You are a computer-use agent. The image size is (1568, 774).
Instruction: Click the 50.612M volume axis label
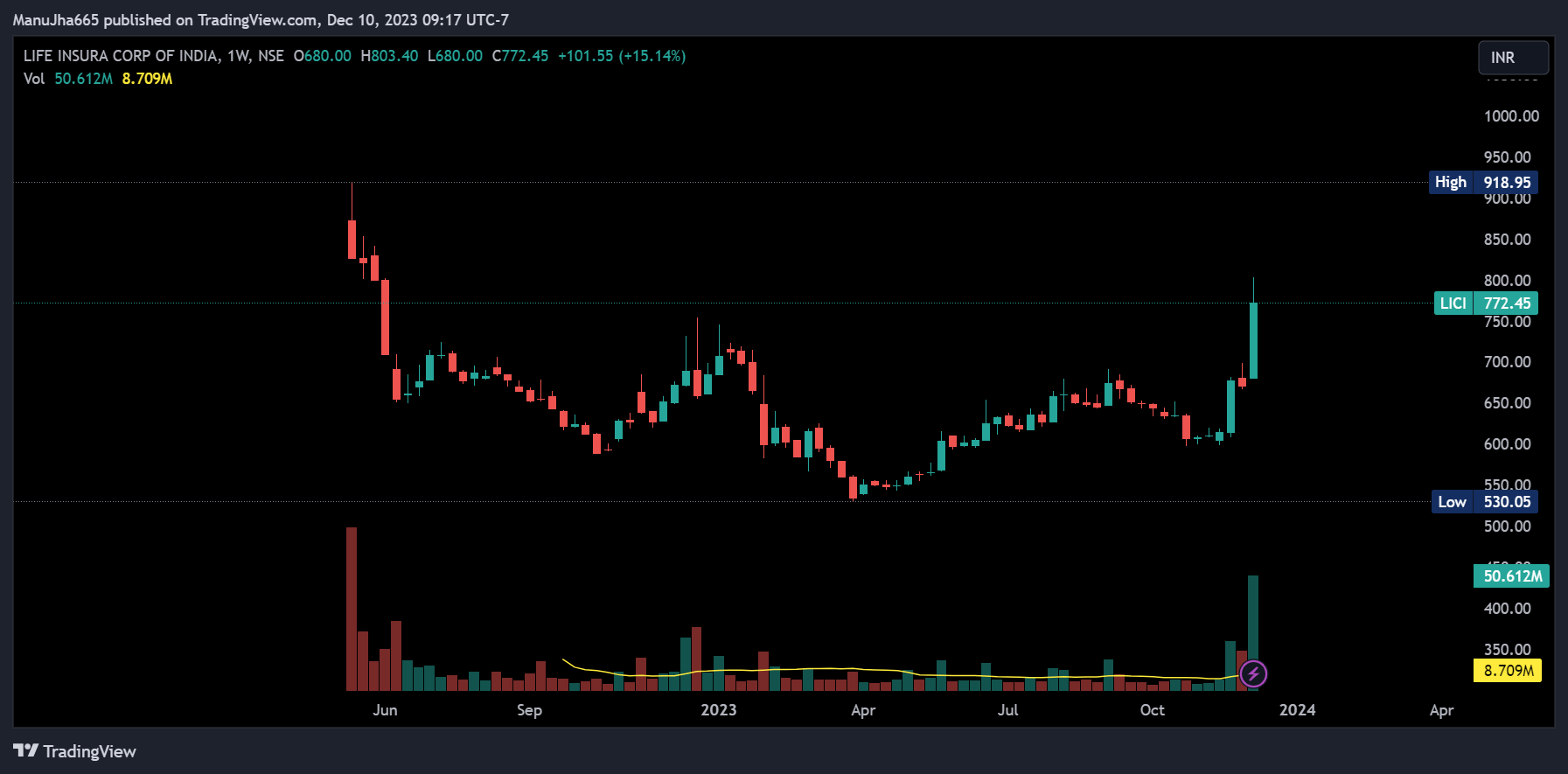(1511, 576)
